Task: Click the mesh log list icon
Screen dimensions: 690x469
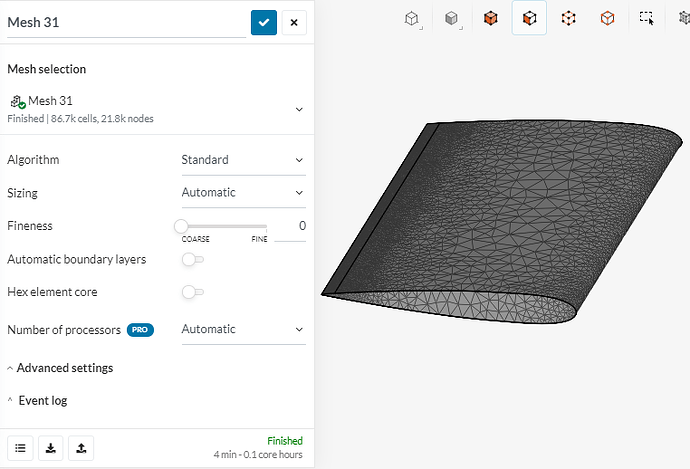Action: (x=20, y=448)
